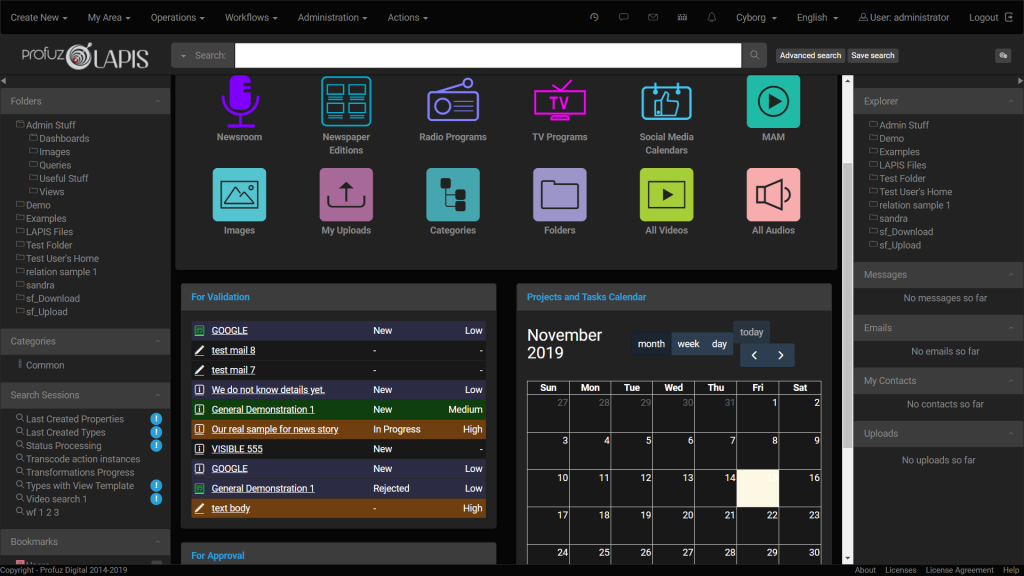Image resolution: width=1024 pixels, height=576 pixels.
Task: Open the Cyborg theme dropdown
Action: pos(755,16)
